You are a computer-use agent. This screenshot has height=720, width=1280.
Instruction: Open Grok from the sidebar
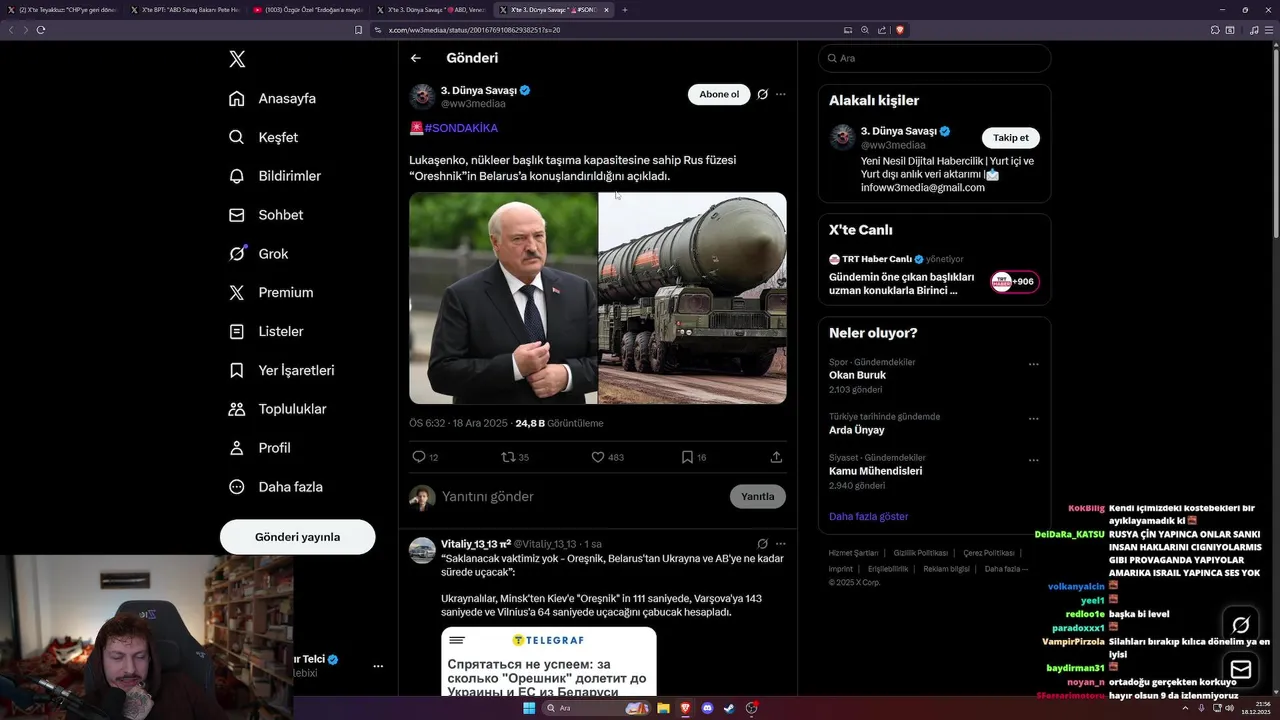point(258,254)
